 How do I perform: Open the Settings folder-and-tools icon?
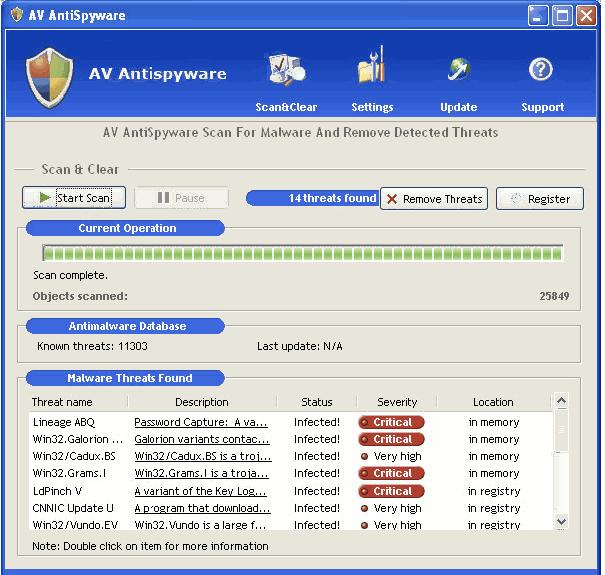371,66
